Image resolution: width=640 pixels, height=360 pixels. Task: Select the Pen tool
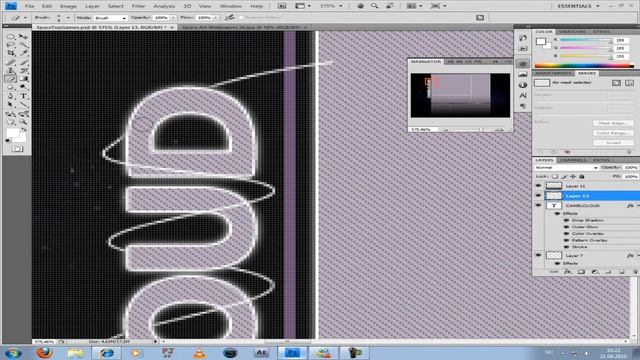(11, 96)
